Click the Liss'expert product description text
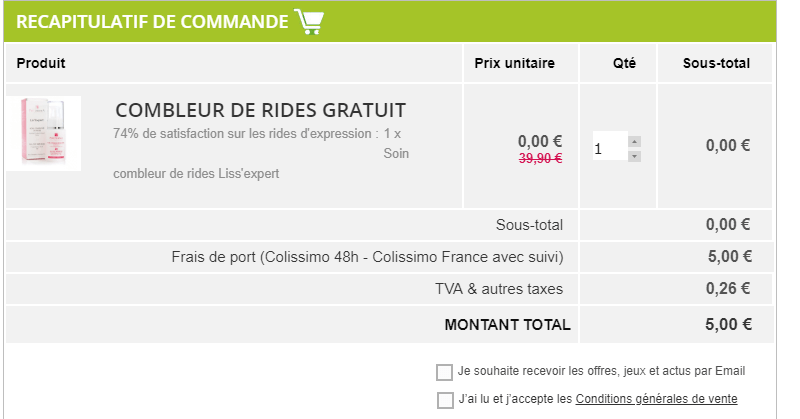Image resolution: width=800 pixels, height=419 pixels. point(196,173)
